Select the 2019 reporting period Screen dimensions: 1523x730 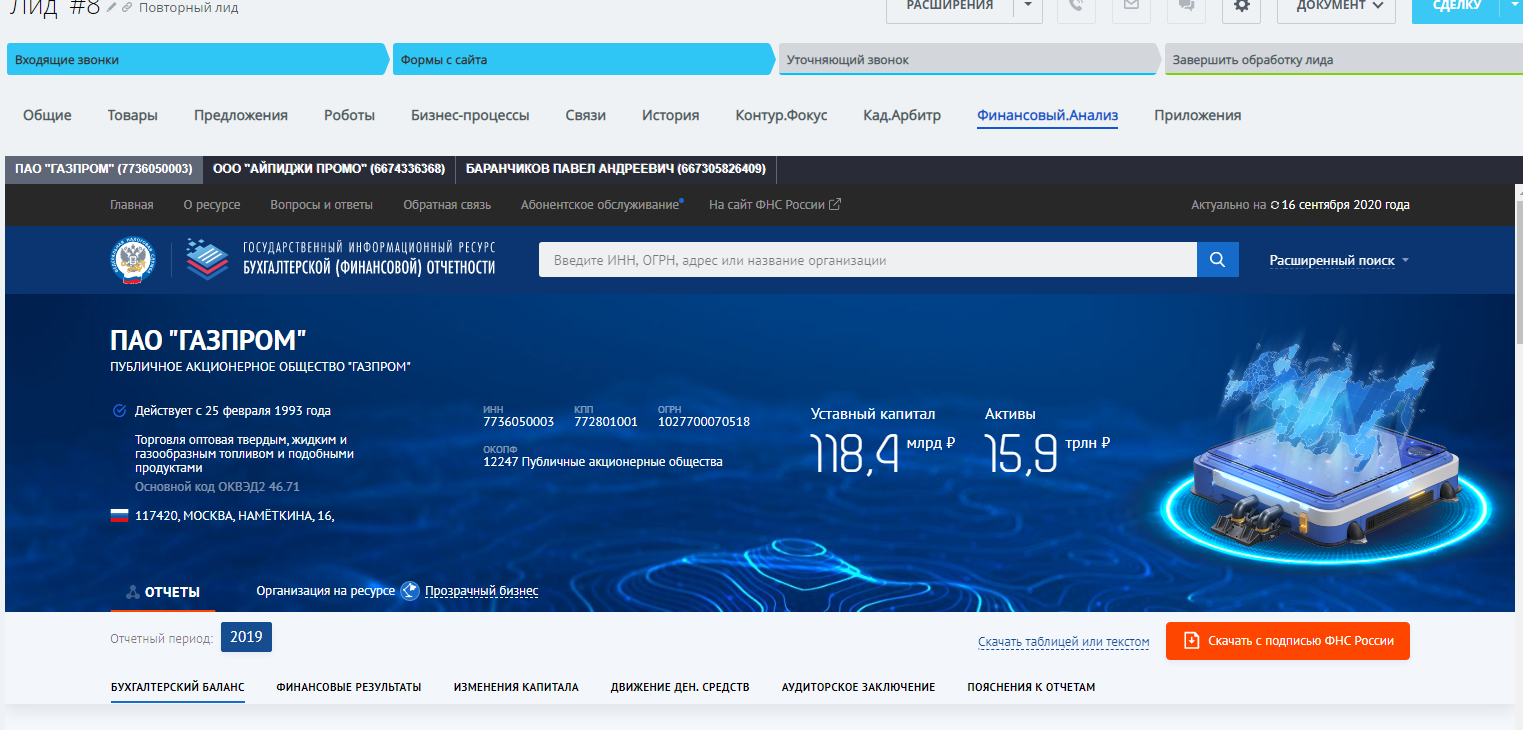click(x=246, y=638)
